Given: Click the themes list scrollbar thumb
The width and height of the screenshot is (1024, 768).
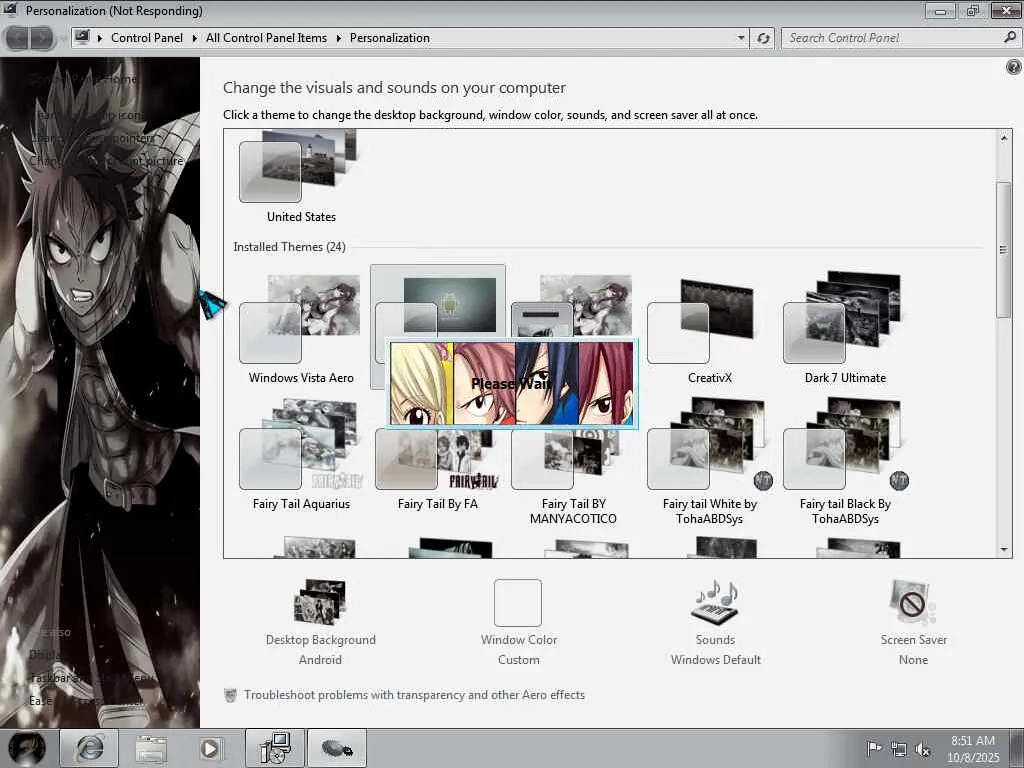Looking at the screenshot, I should pos(1004,250).
